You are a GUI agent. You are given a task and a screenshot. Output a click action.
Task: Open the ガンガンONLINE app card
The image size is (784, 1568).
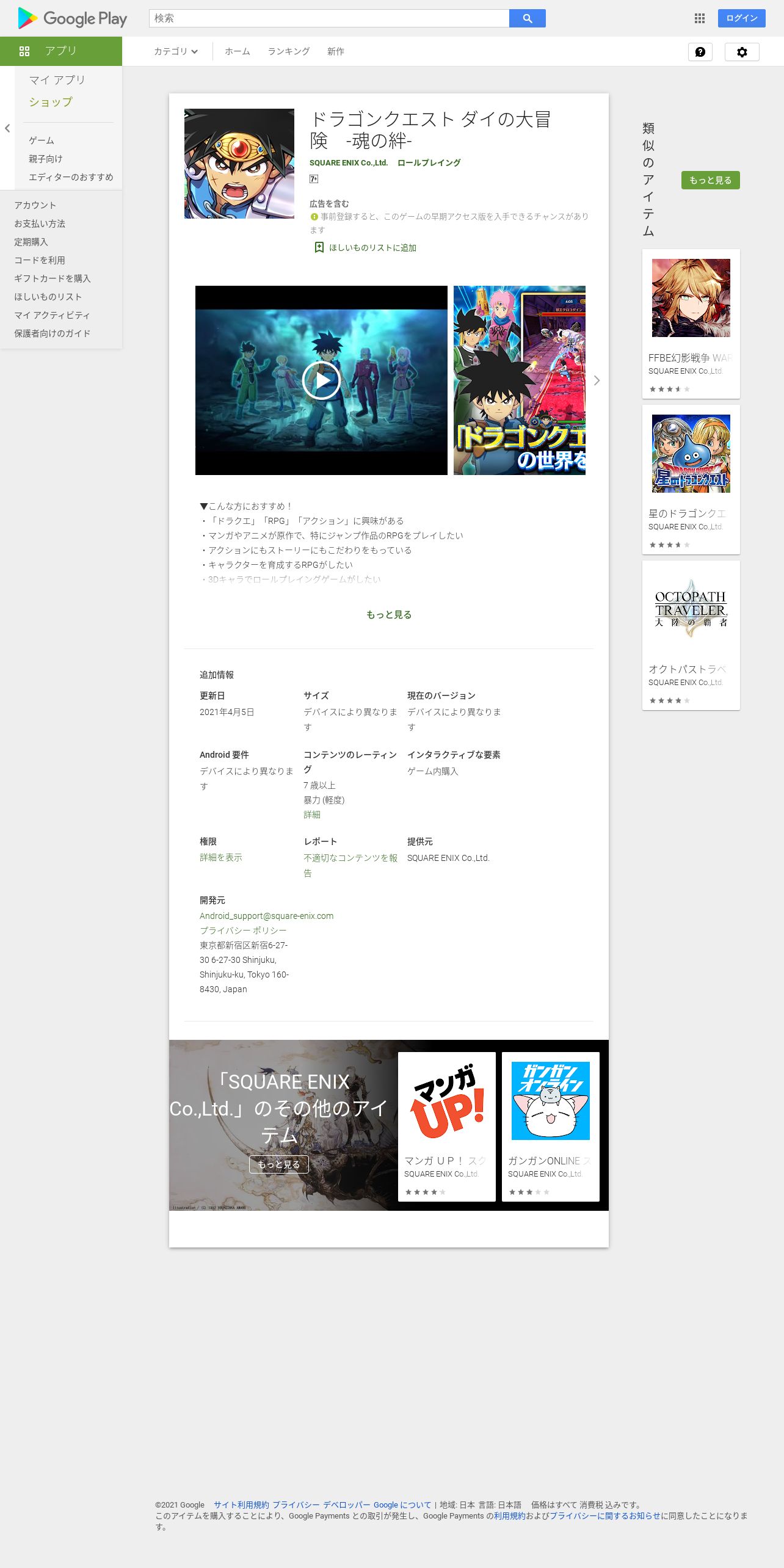pos(551,1127)
